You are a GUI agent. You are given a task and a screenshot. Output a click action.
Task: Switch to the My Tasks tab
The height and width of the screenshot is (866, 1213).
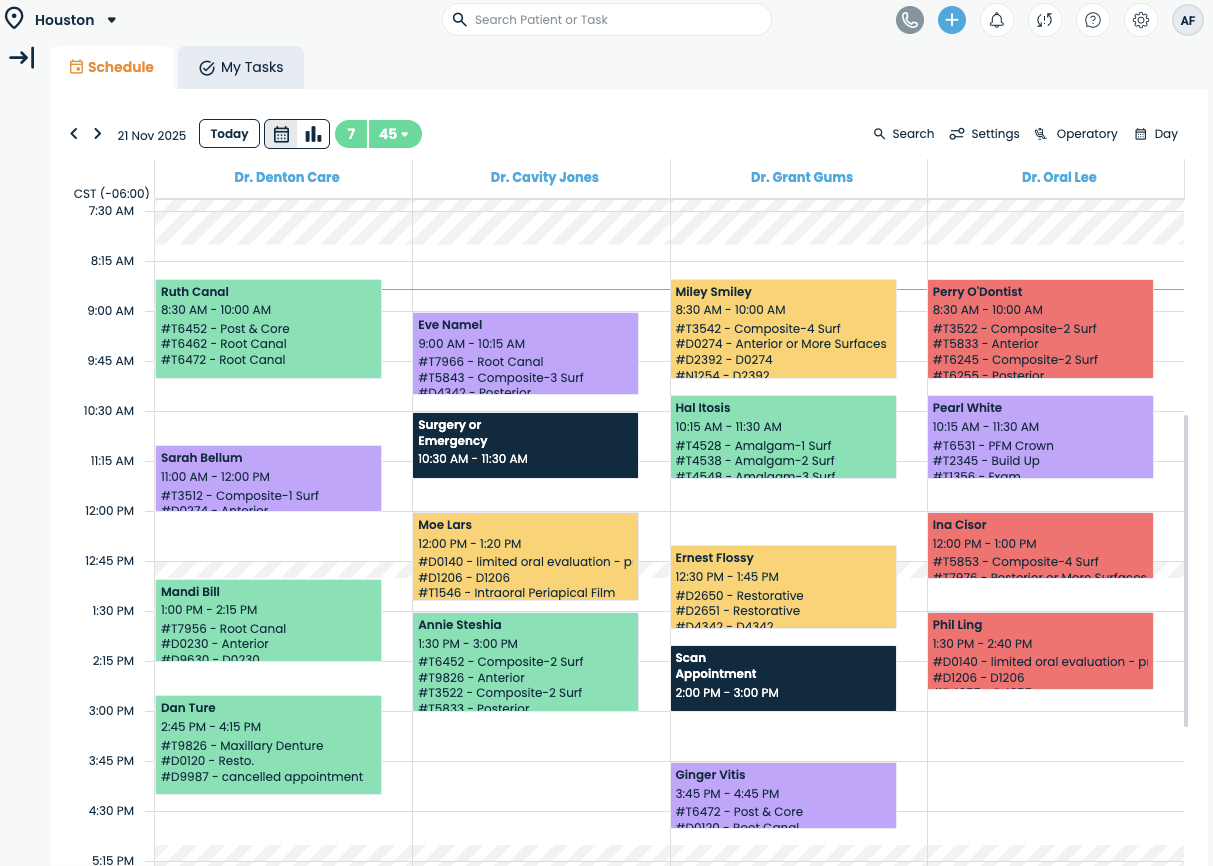pos(241,68)
